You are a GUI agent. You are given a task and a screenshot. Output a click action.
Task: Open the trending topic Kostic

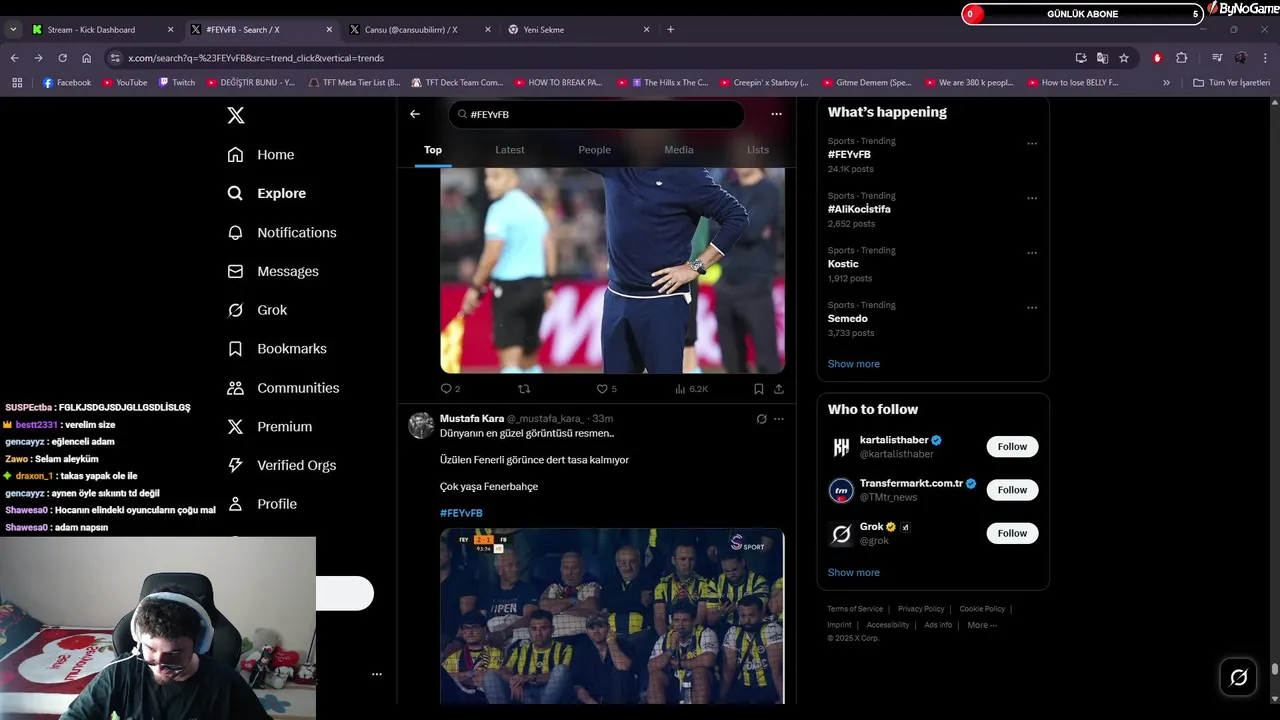point(843,264)
